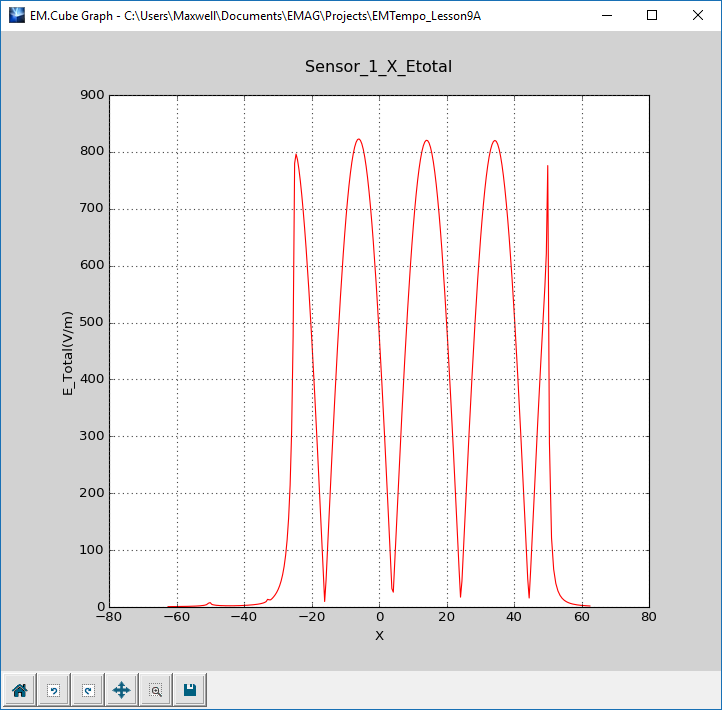The width and height of the screenshot is (722, 710).
Task: Click the back to previous view icon
Action: coord(53,690)
